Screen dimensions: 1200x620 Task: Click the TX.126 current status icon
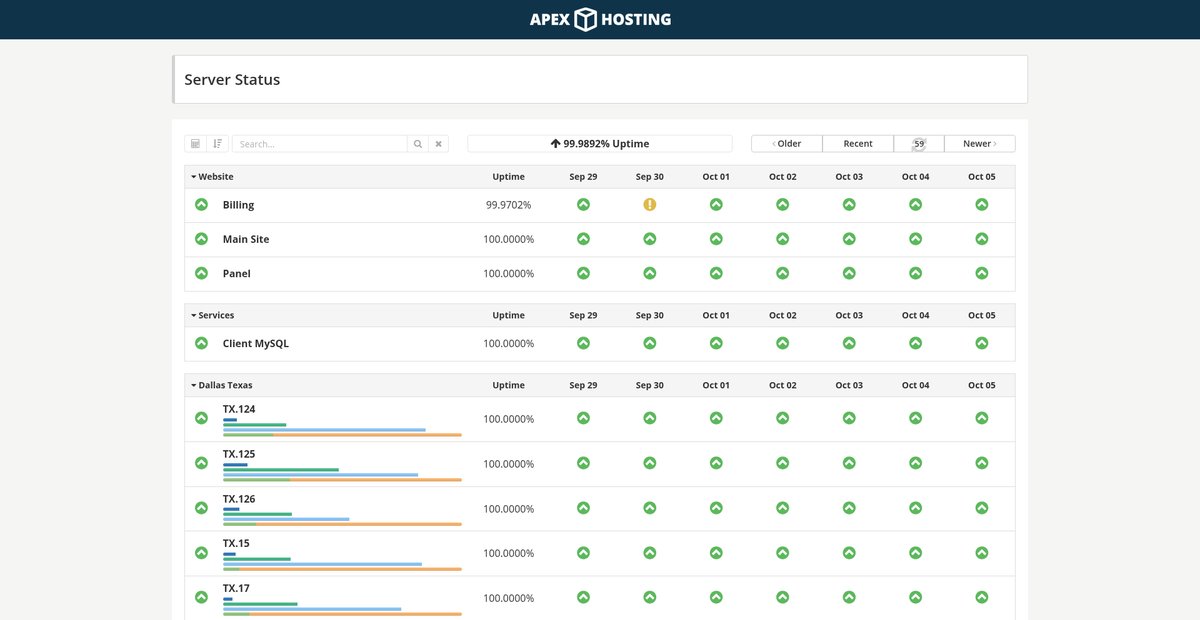[x=201, y=508]
